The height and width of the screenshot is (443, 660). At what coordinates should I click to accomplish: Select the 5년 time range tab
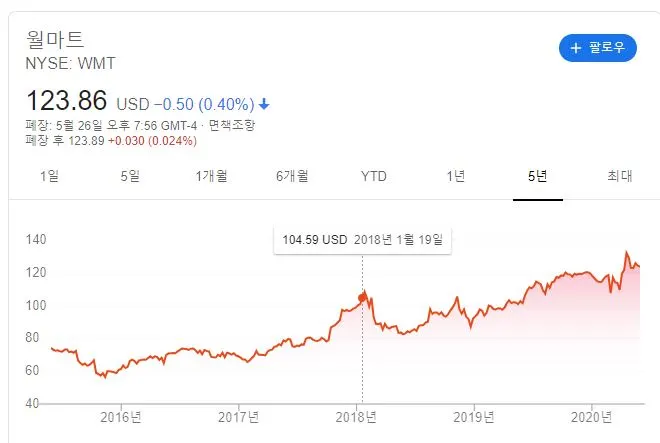click(x=538, y=176)
